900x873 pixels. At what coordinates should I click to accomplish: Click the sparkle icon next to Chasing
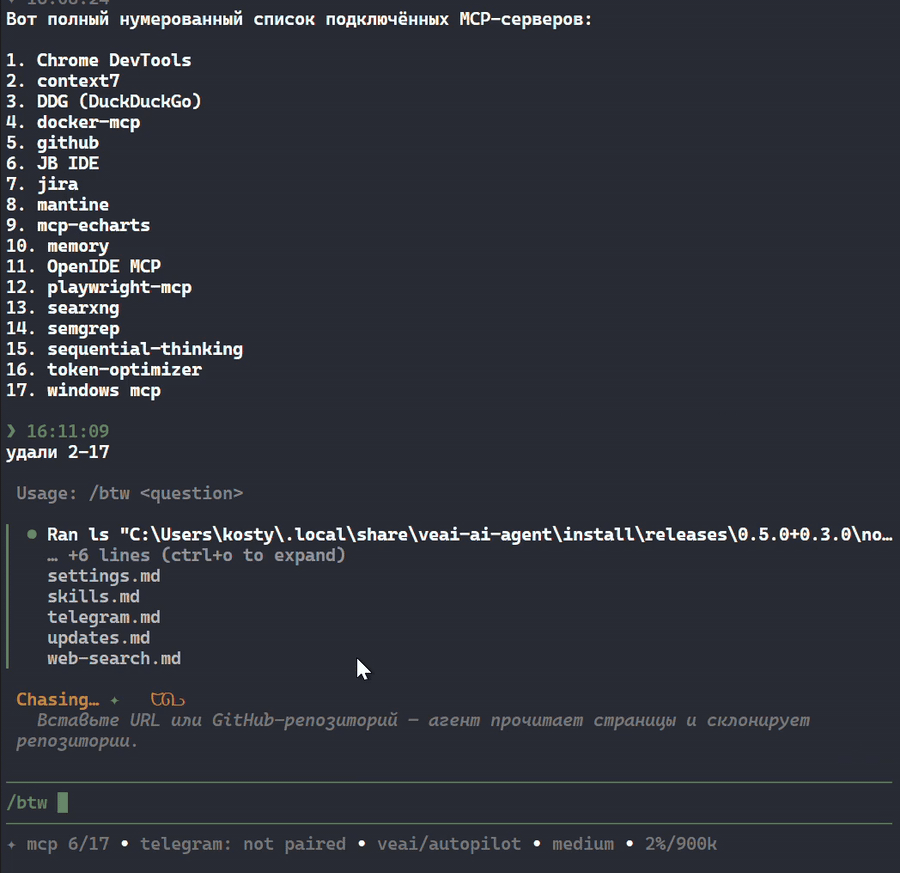[x=115, y=700]
